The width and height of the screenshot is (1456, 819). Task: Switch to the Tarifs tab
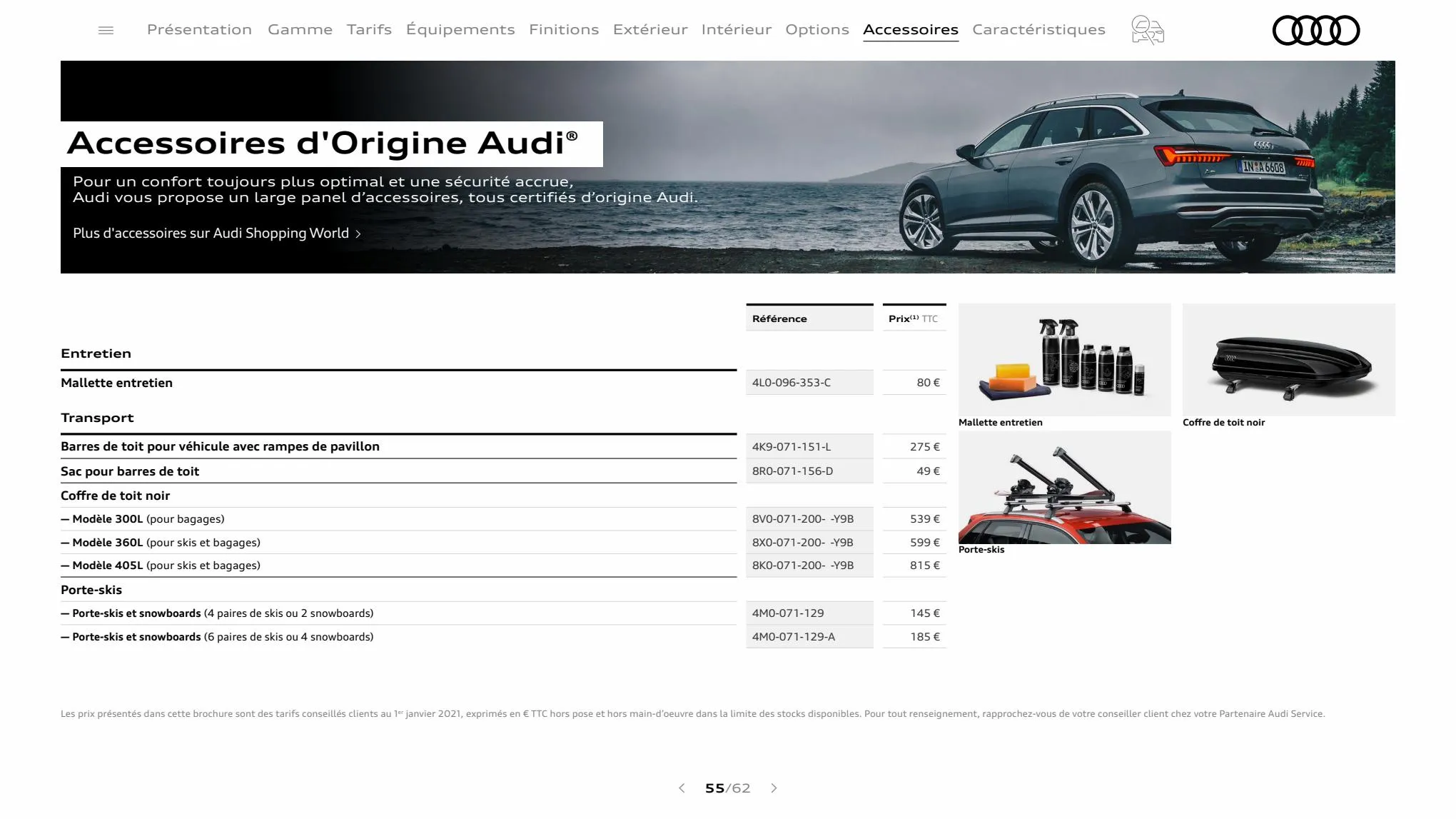(x=369, y=29)
